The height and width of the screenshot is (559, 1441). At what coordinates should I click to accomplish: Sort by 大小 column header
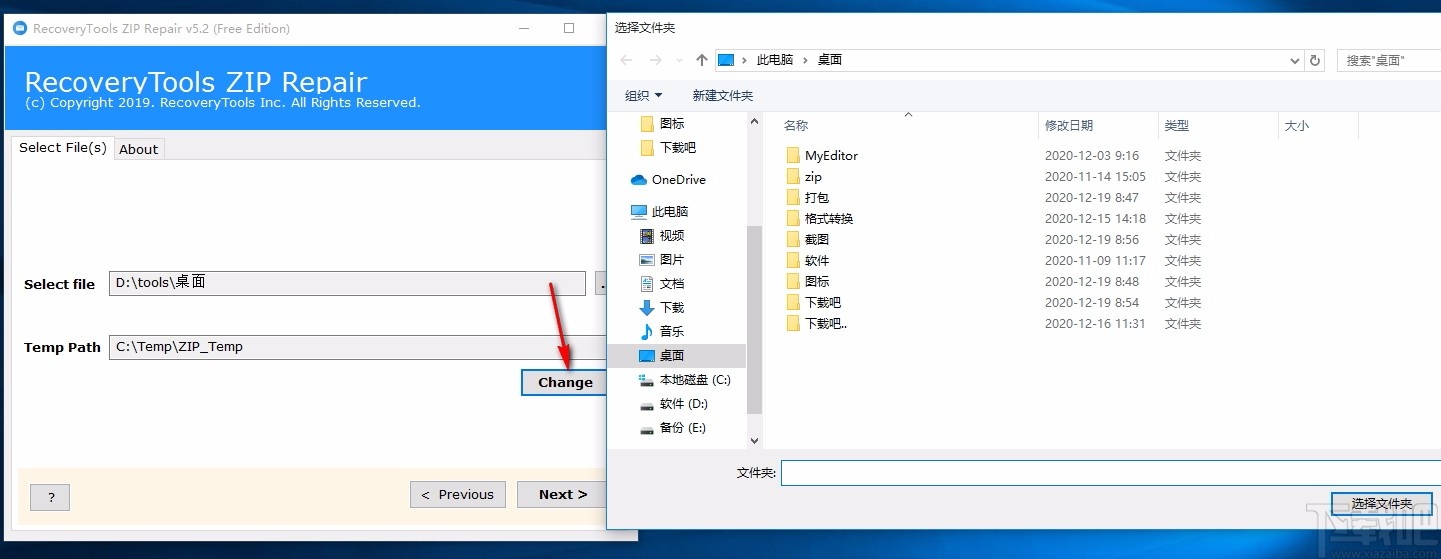point(1296,126)
